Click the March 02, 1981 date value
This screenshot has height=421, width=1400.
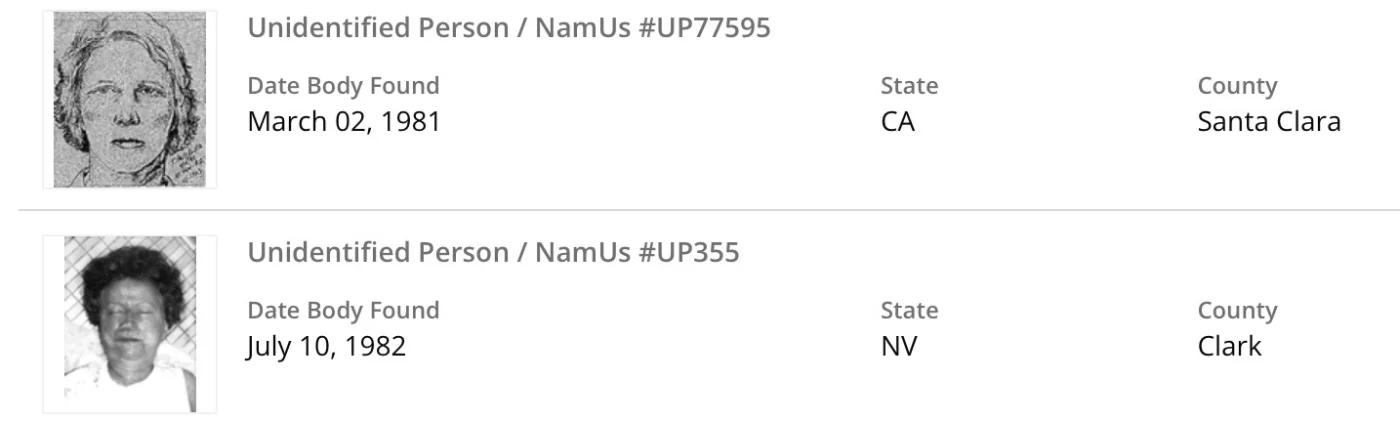[x=344, y=122]
